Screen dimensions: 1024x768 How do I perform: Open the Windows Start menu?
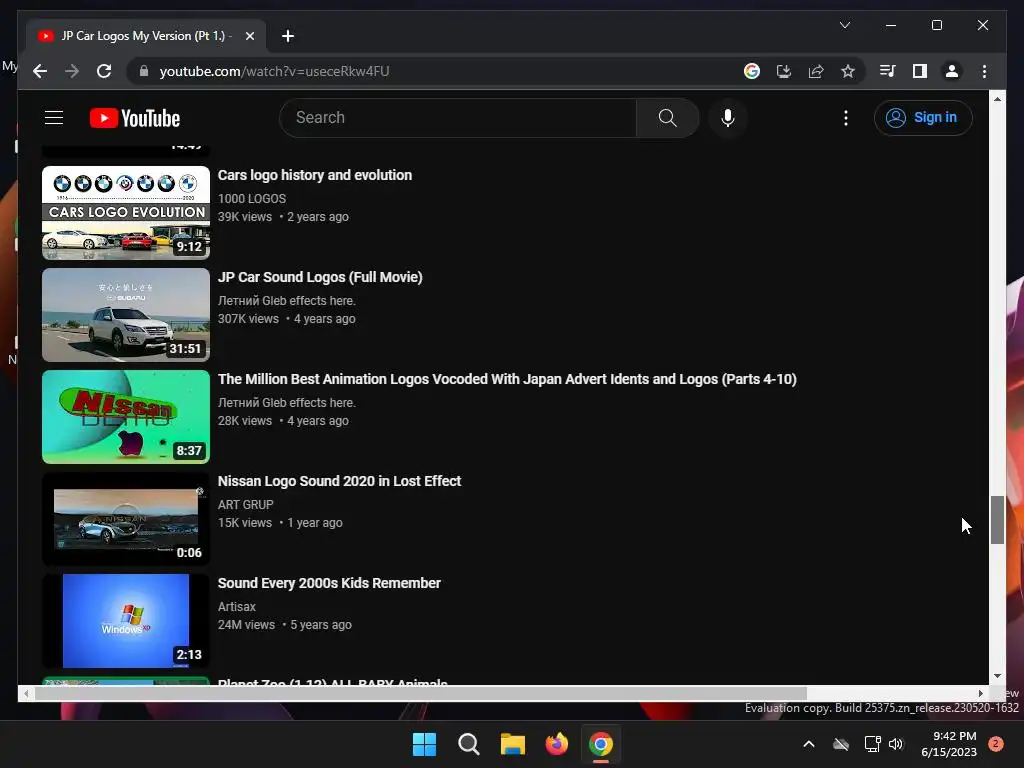click(x=424, y=744)
